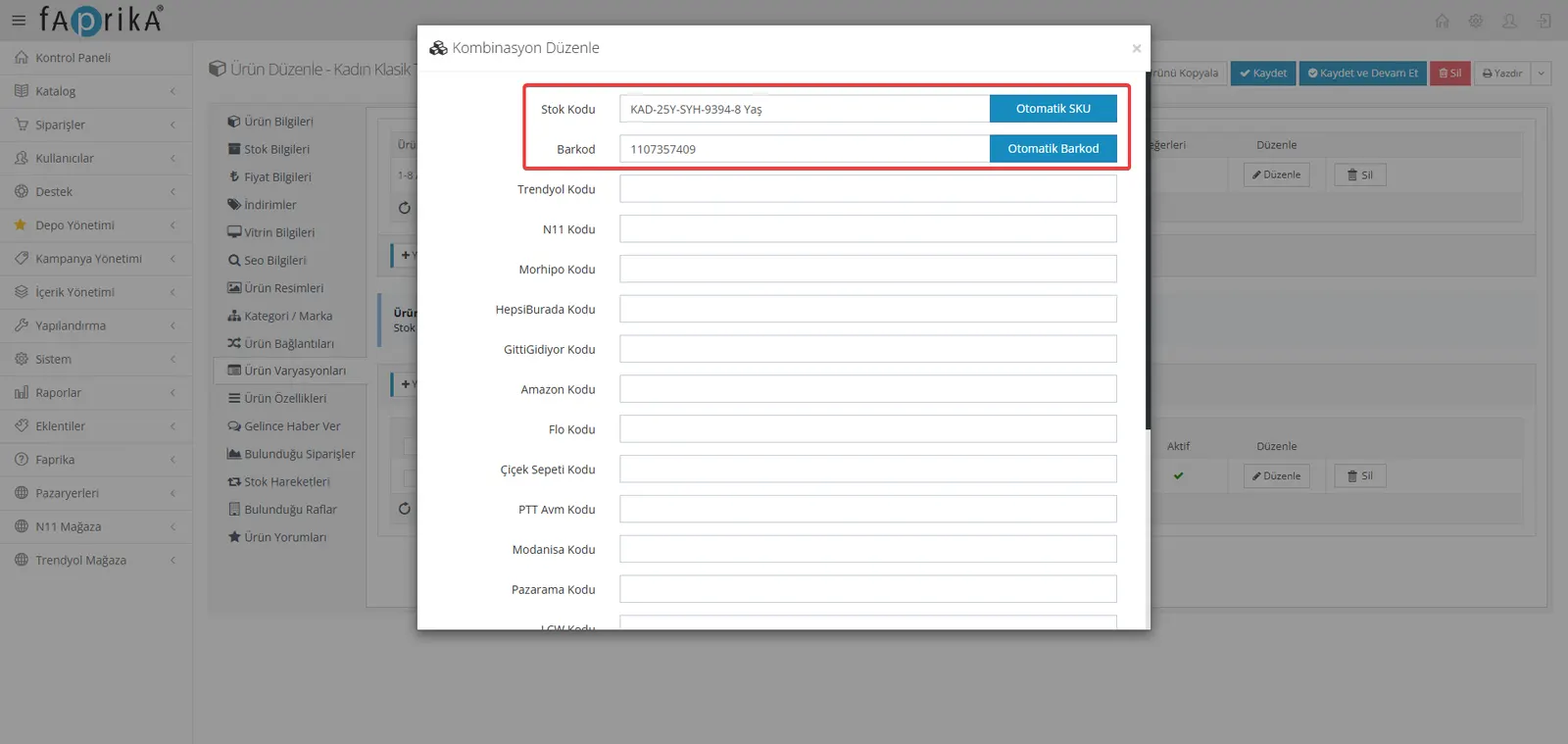Focus the HepsiBurada Kodu input field
Image resolution: width=1568 pixels, height=744 pixels.
point(868,309)
